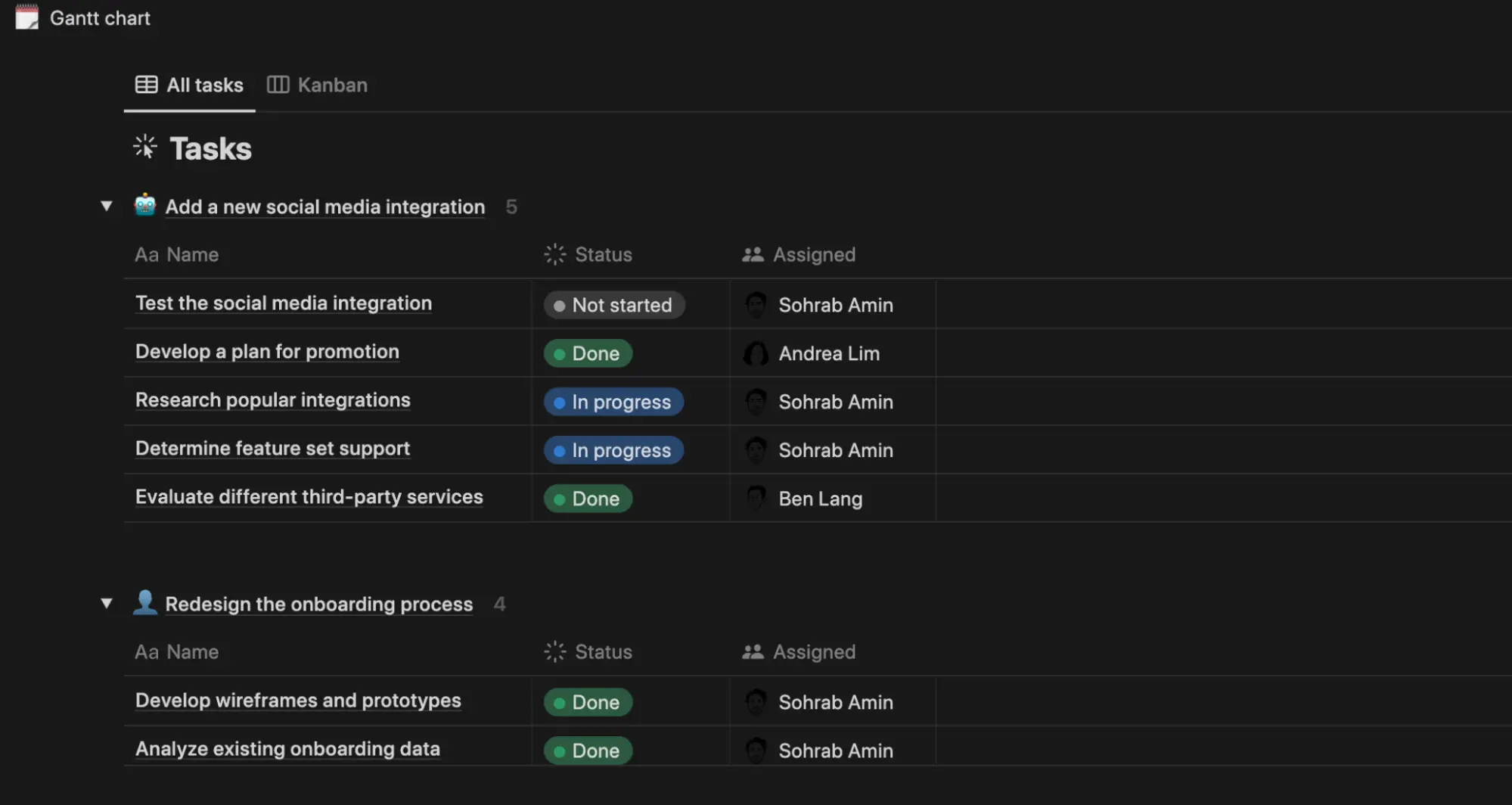The height and width of the screenshot is (805, 1512).
Task: Collapse the Add a new social media integration group
Action: (106, 205)
